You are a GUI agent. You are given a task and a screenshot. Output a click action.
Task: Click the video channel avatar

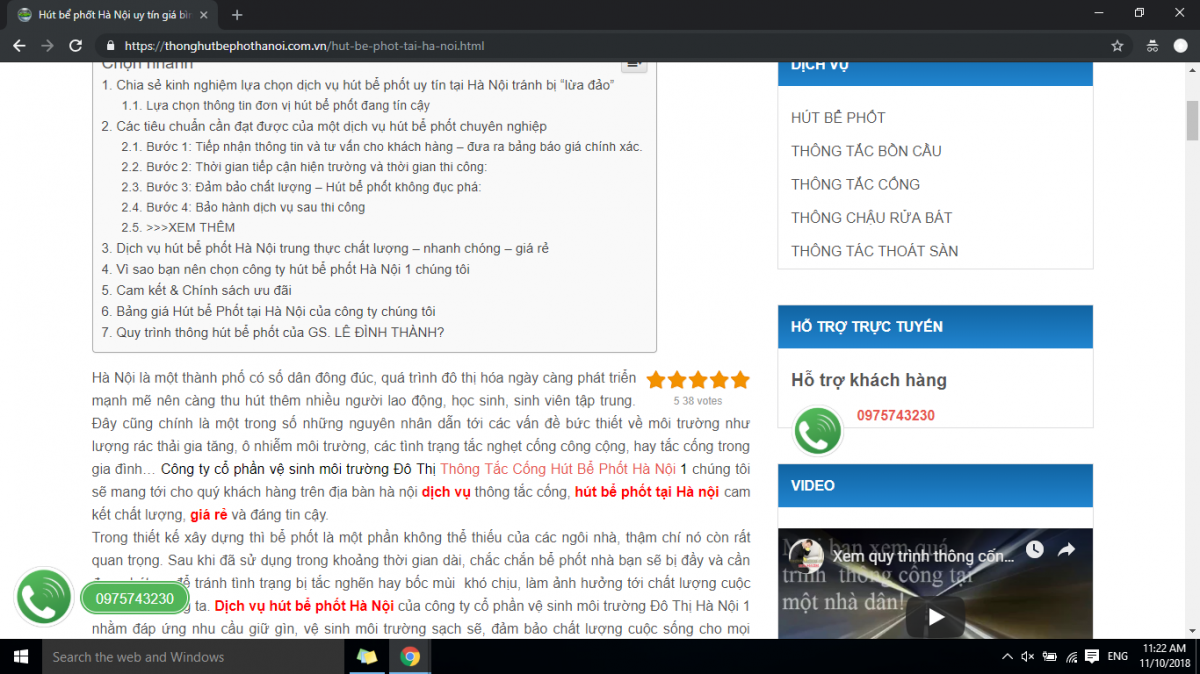(805, 556)
